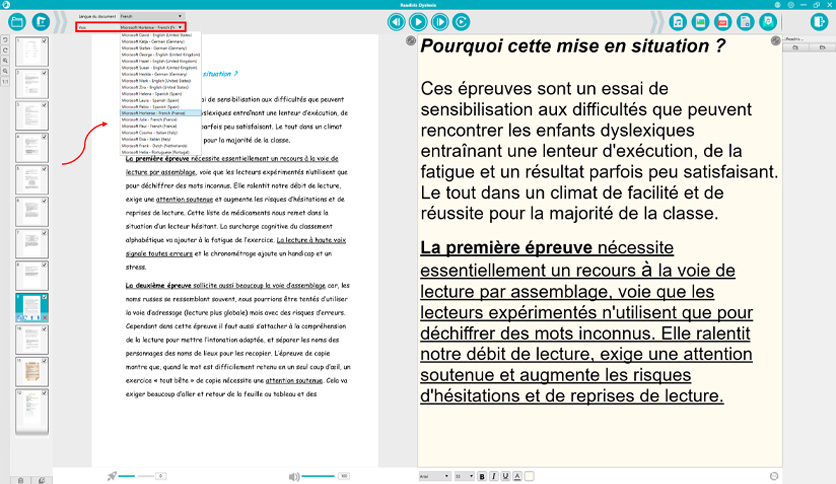Select voice Microsoft George - English (United Kingdom)
This screenshot has height=484, width=836.
click(x=160, y=54)
